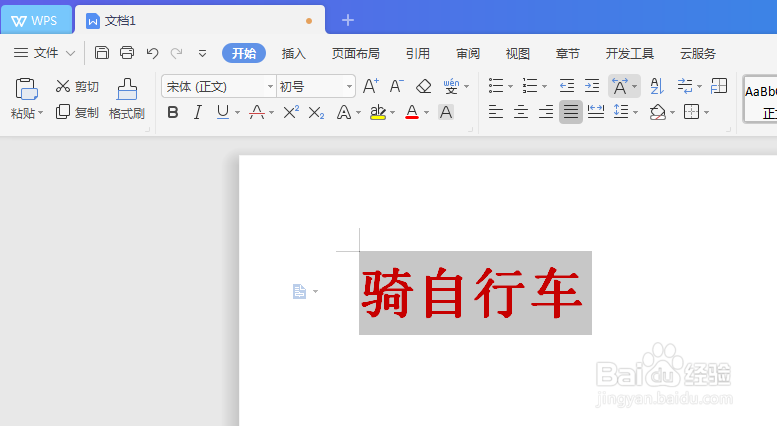The height and width of the screenshot is (426, 777).
Task: Open the 引用 tab
Action: click(x=418, y=53)
